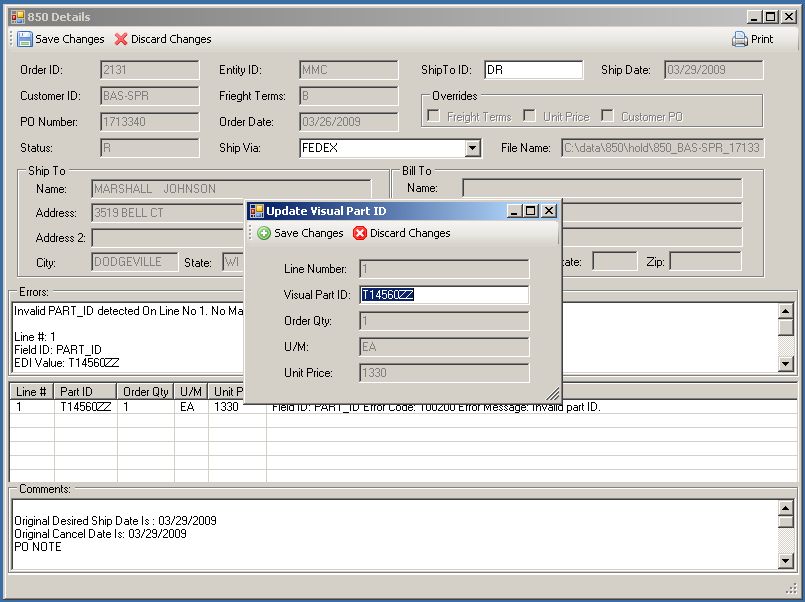Click the 850 Details window title icon
The height and width of the screenshot is (602, 805).
[17, 17]
